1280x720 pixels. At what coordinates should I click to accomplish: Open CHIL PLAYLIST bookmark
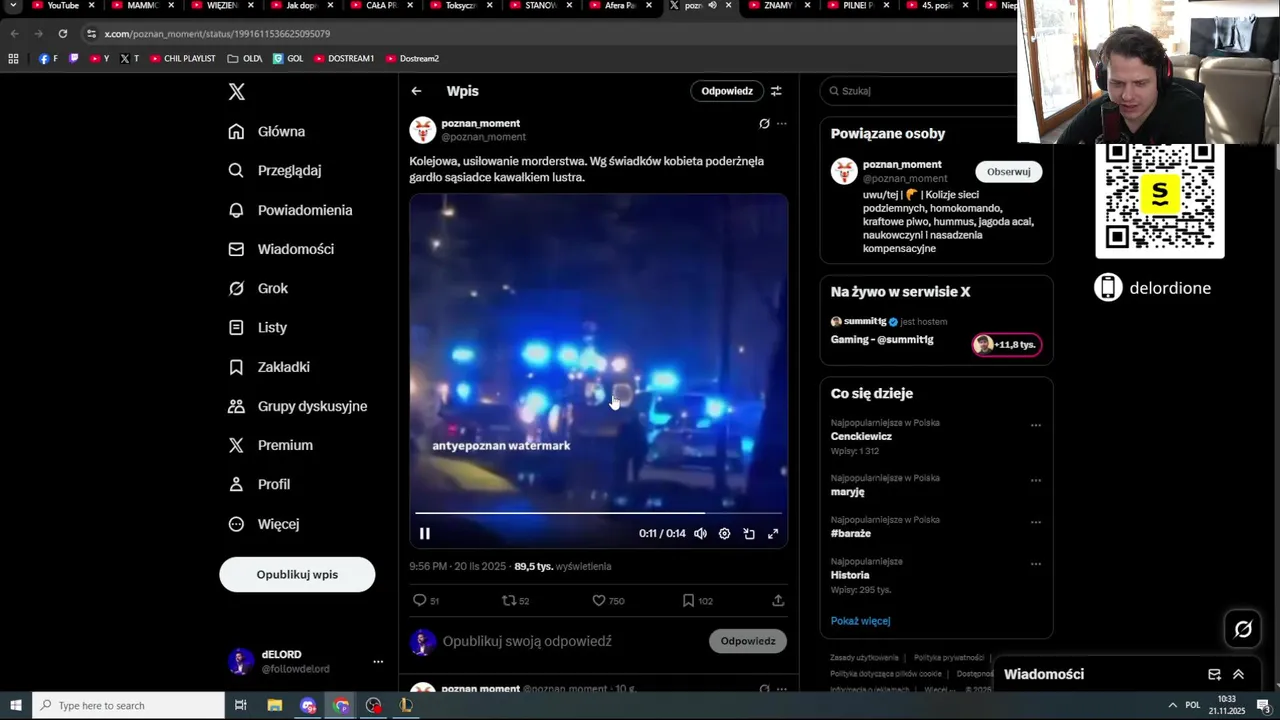coord(183,59)
